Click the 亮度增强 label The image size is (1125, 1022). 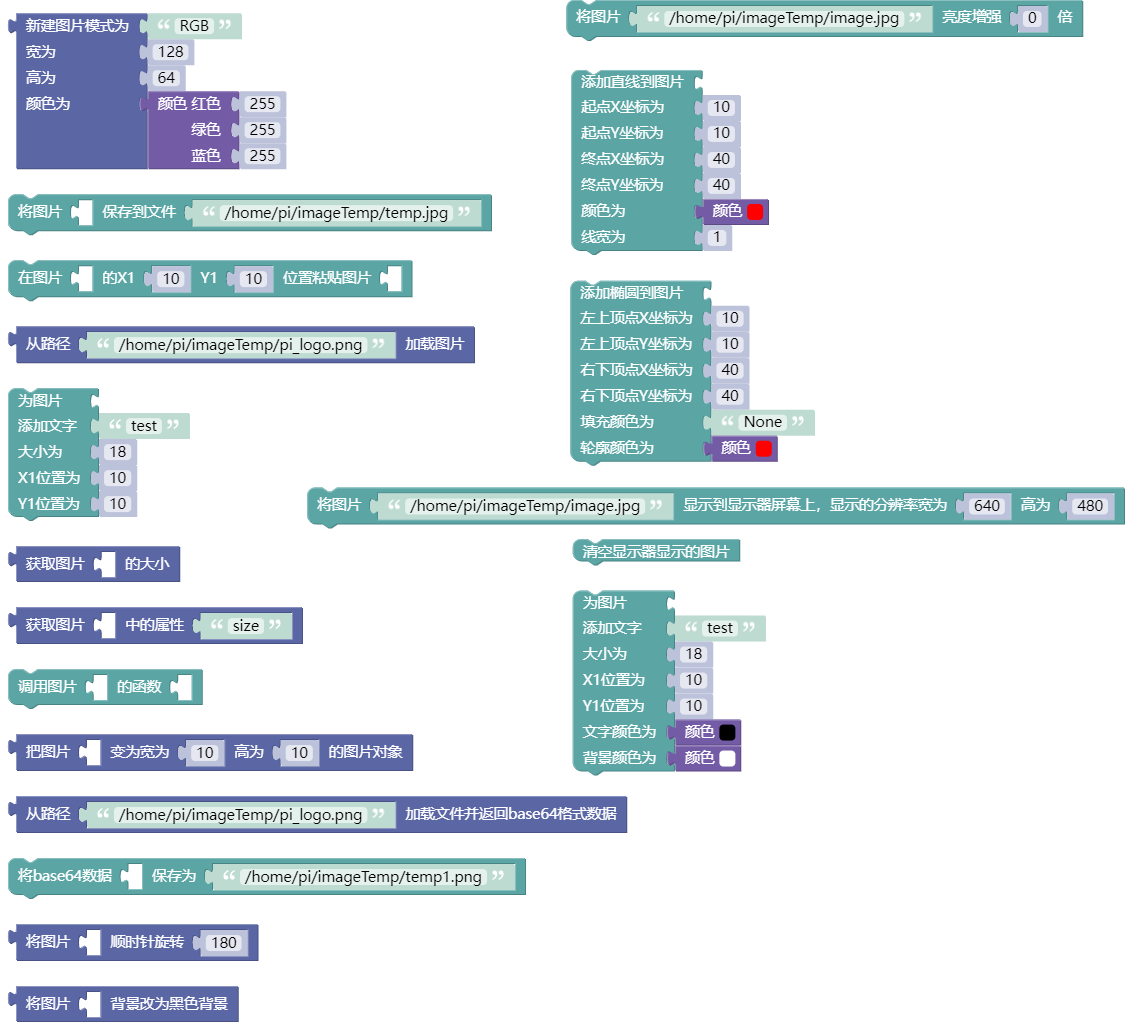pyautogui.click(x=971, y=17)
